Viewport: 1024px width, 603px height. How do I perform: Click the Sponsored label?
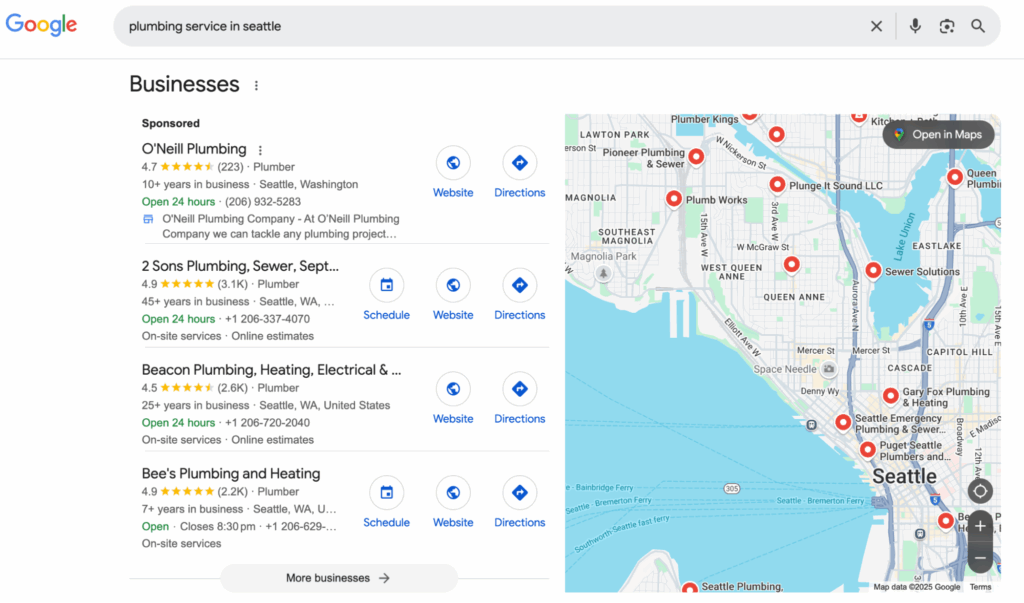click(x=170, y=123)
